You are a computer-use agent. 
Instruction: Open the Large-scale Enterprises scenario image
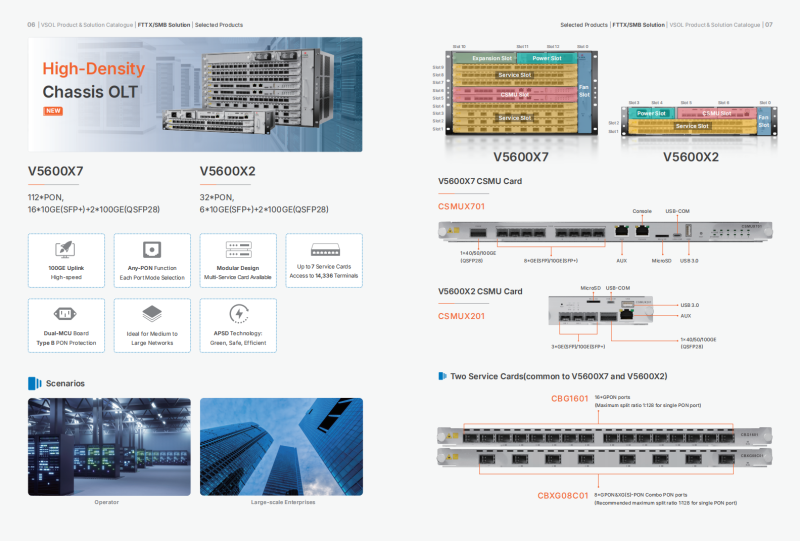click(281, 446)
